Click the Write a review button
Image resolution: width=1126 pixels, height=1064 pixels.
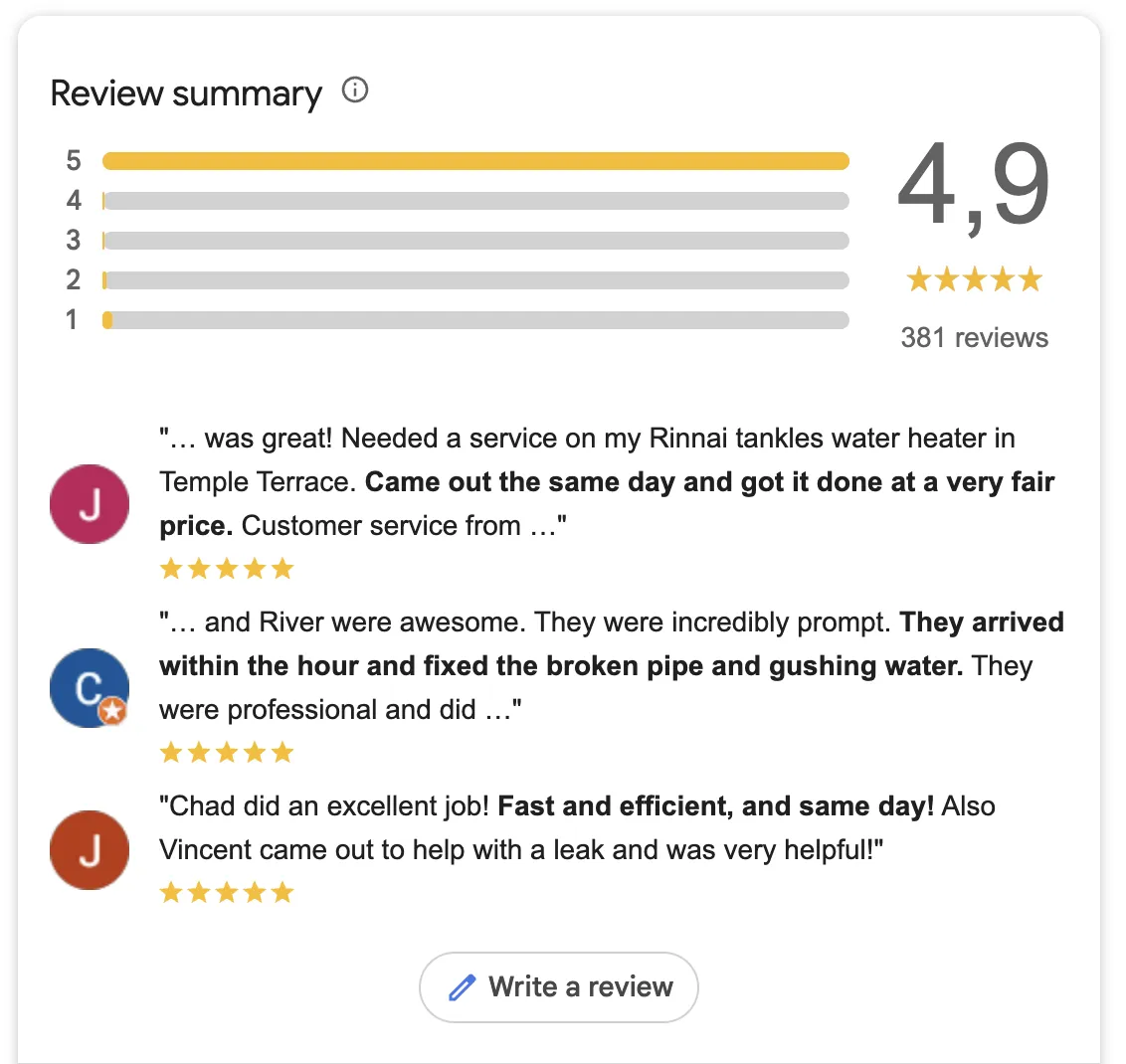pyautogui.click(x=559, y=987)
